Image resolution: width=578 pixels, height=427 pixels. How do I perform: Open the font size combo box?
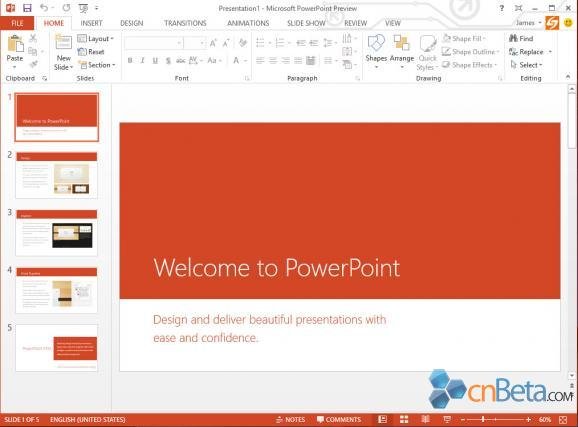[x=195, y=43]
